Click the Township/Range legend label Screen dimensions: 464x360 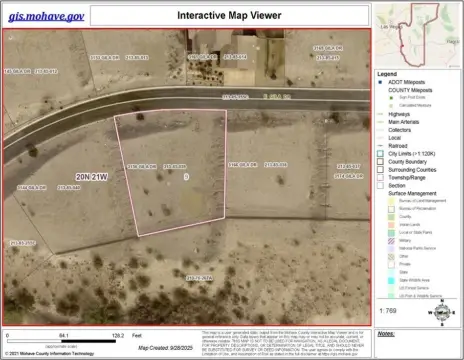click(407, 178)
